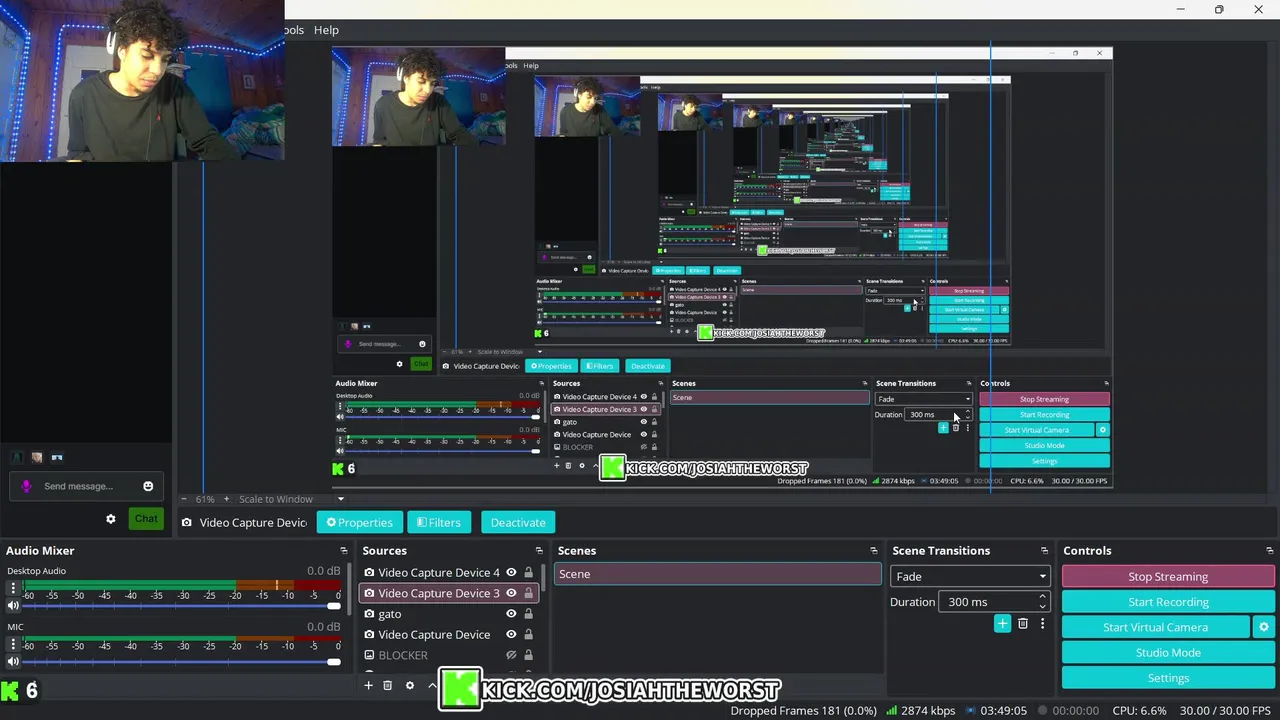The width and height of the screenshot is (1280, 720).
Task: Hide the plain Video Capture Device source
Action: (x=511, y=634)
